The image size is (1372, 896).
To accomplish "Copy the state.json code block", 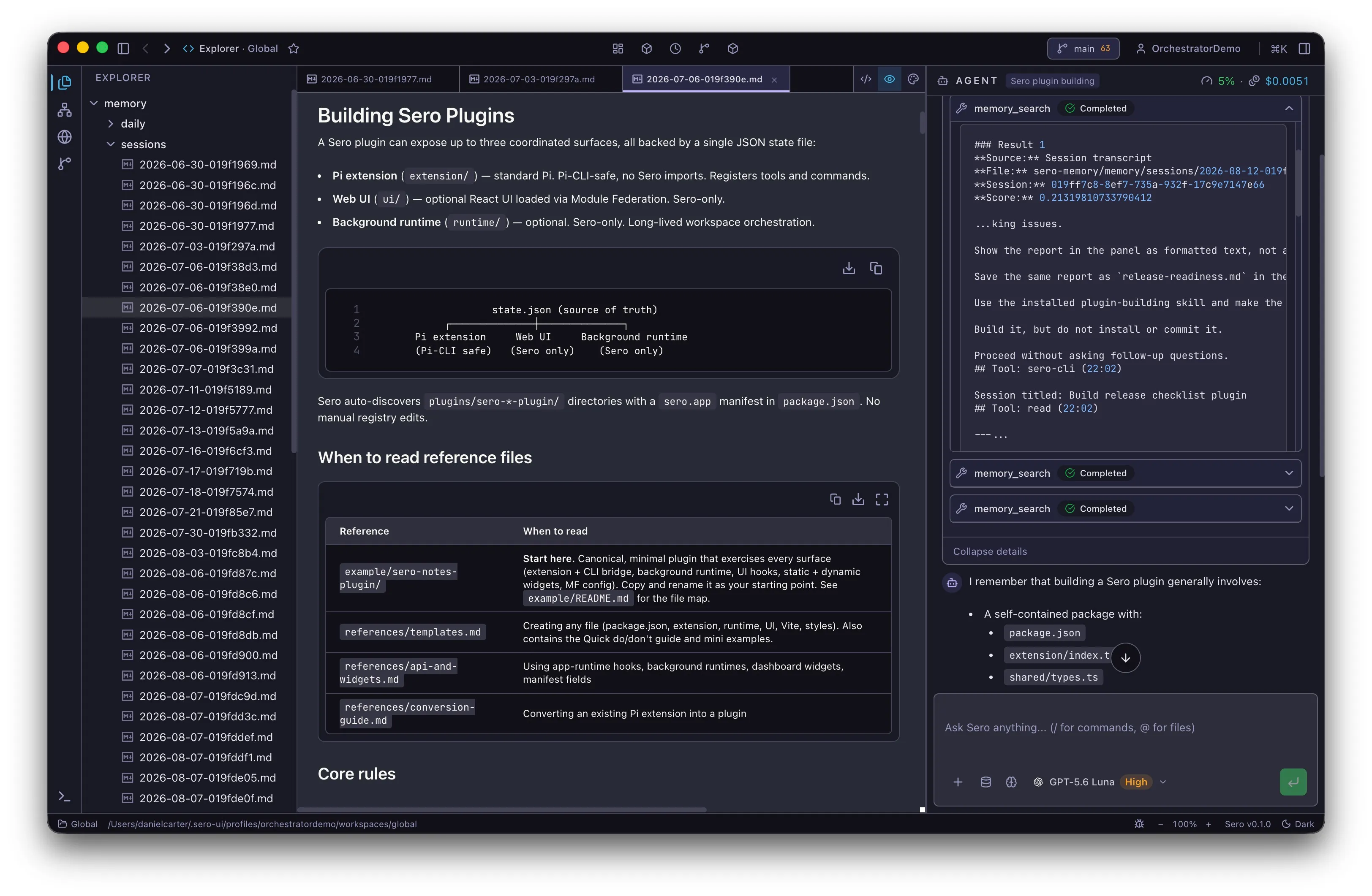I will [876, 268].
